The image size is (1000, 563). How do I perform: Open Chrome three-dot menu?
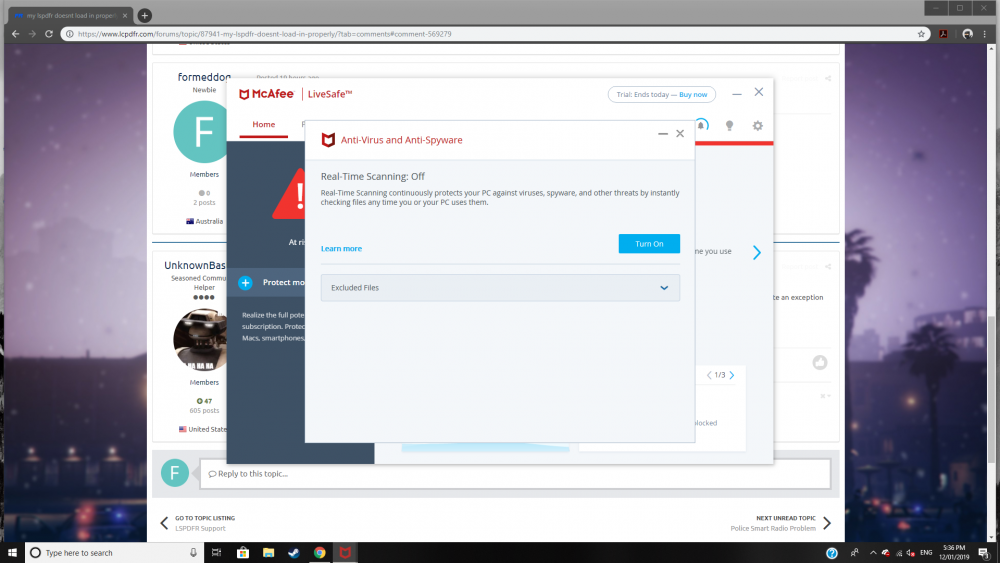(x=985, y=34)
